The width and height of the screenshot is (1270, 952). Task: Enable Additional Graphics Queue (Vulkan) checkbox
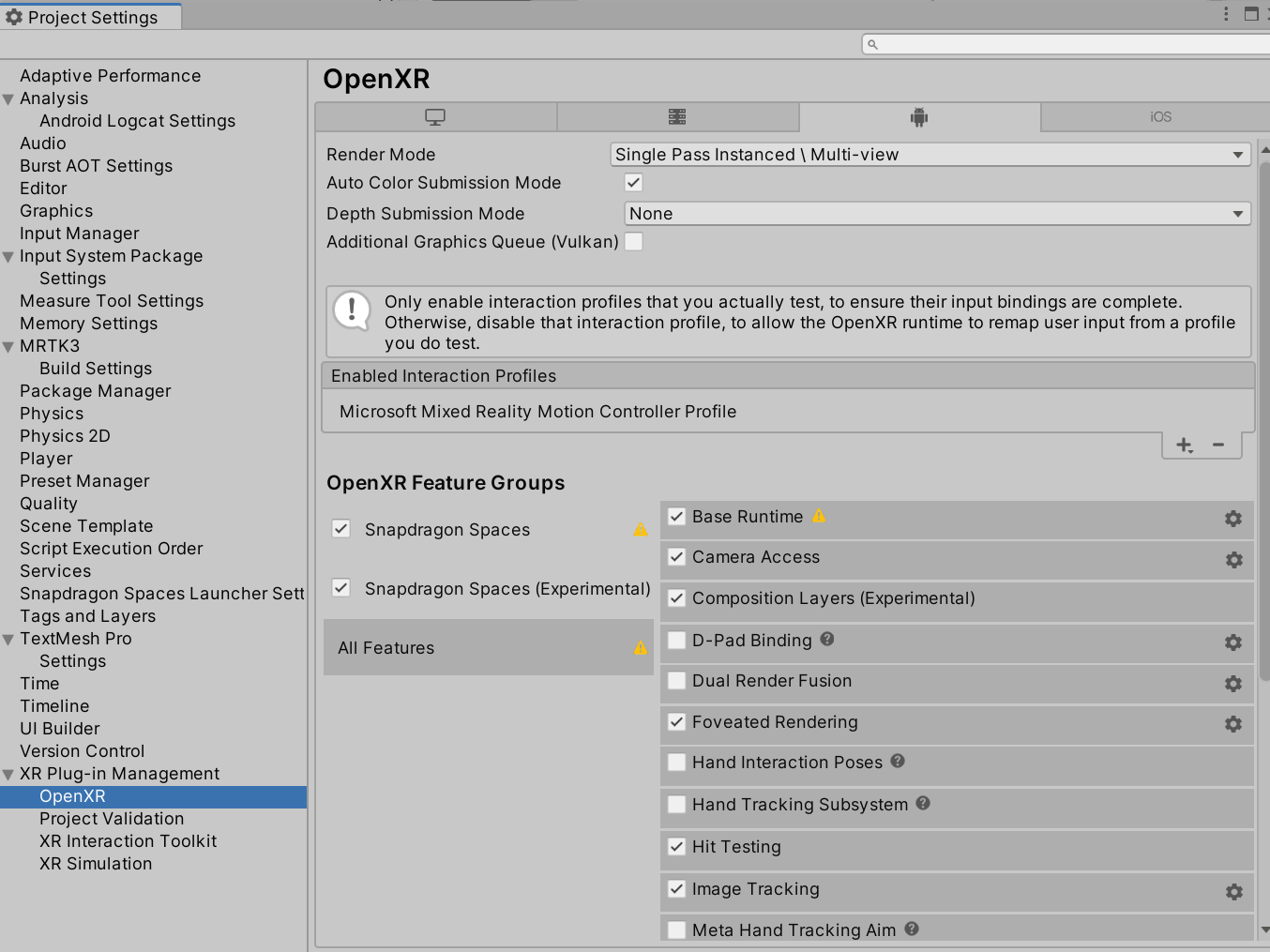pyautogui.click(x=634, y=242)
